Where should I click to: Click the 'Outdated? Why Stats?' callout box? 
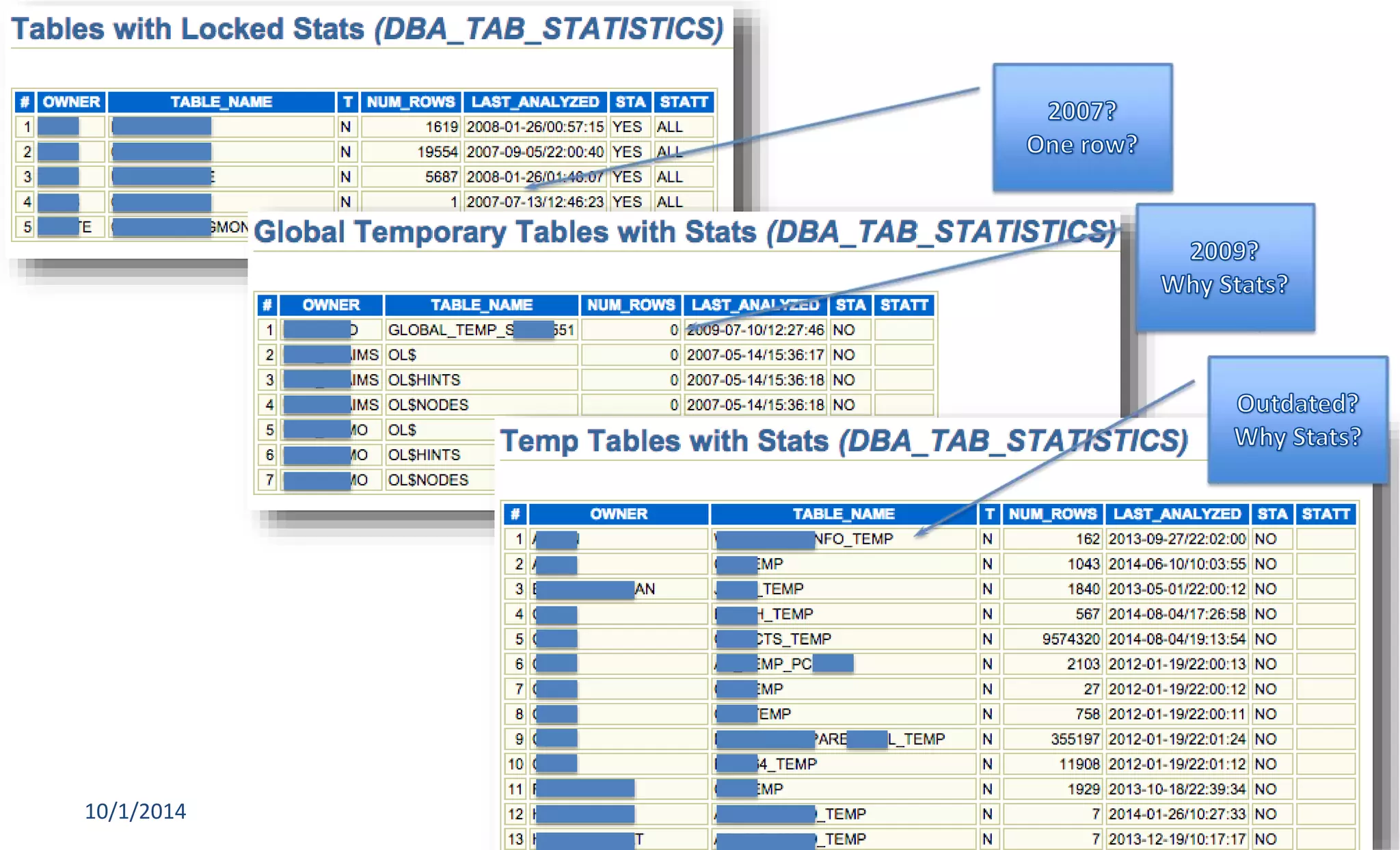pyautogui.click(x=1297, y=420)
